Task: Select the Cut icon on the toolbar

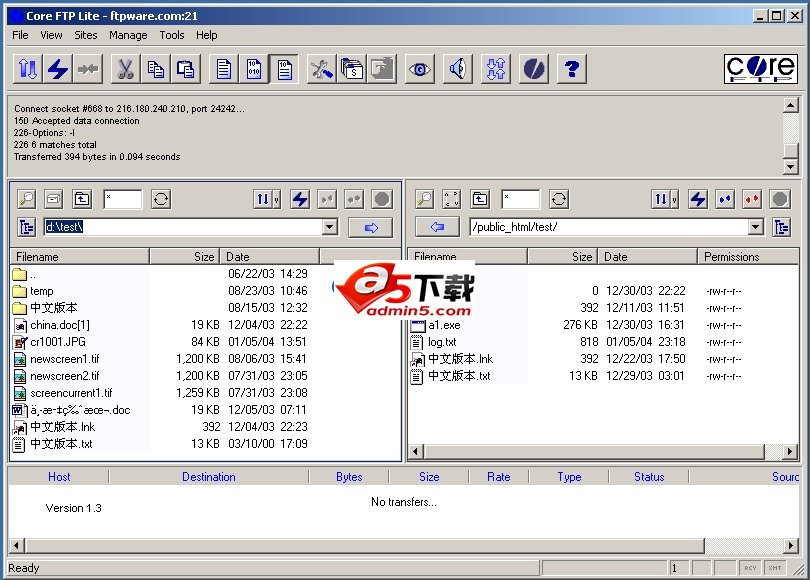Action: tap(124, 69)
